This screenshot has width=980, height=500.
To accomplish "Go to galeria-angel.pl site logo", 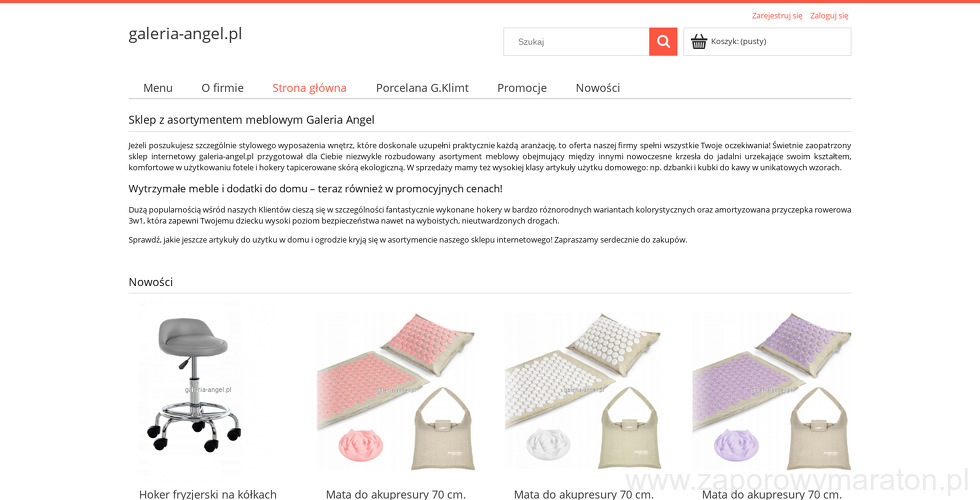I will point(185,34).
